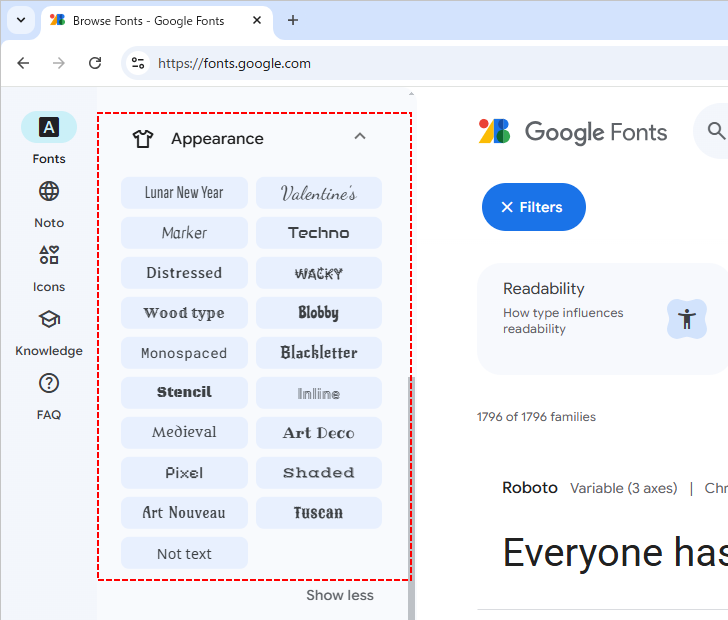Toggle the Wacky filter chip
Viewport: 728px width, 620px height.
point(319,273)
